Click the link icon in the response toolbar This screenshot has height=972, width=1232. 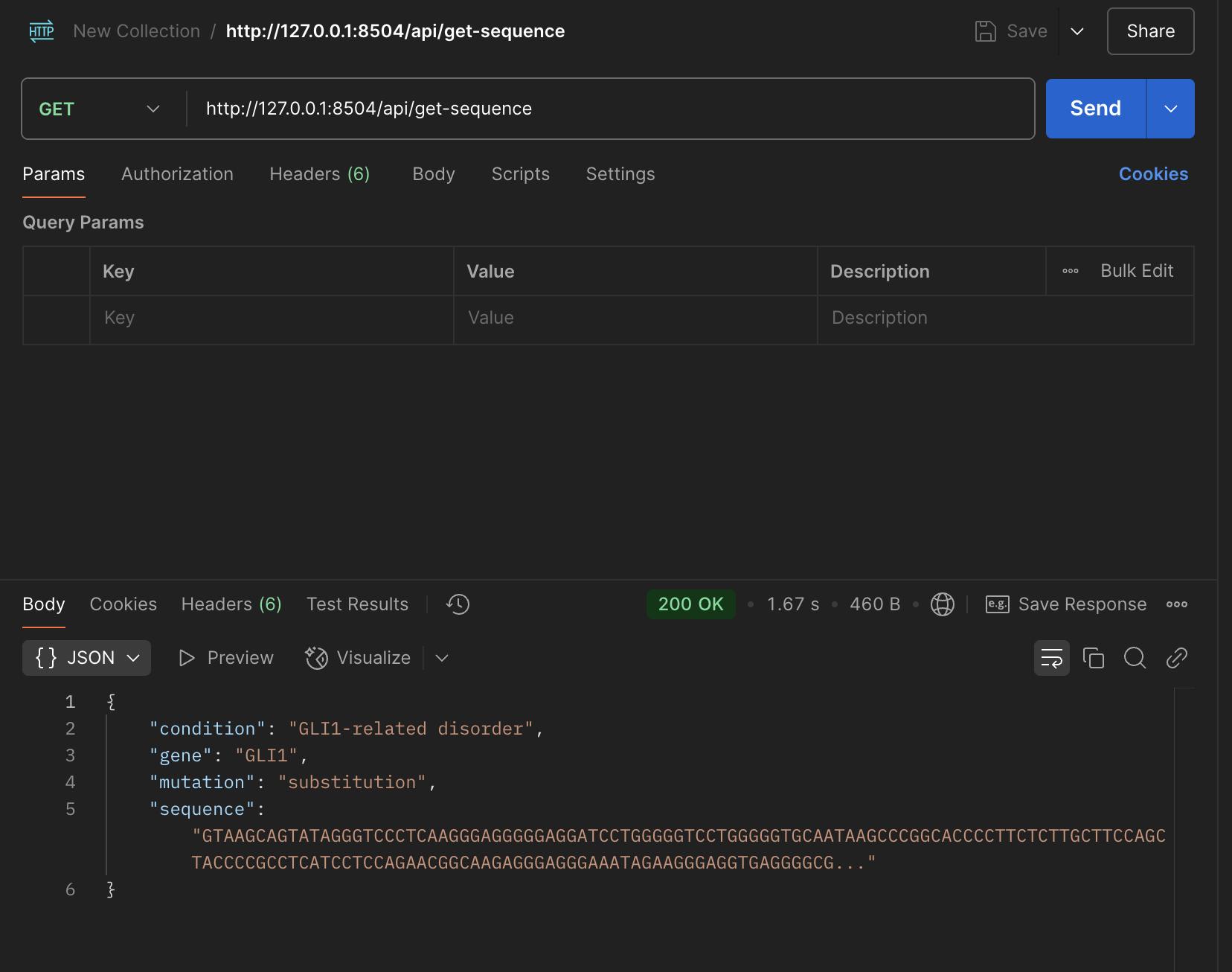coord(1176,658)
